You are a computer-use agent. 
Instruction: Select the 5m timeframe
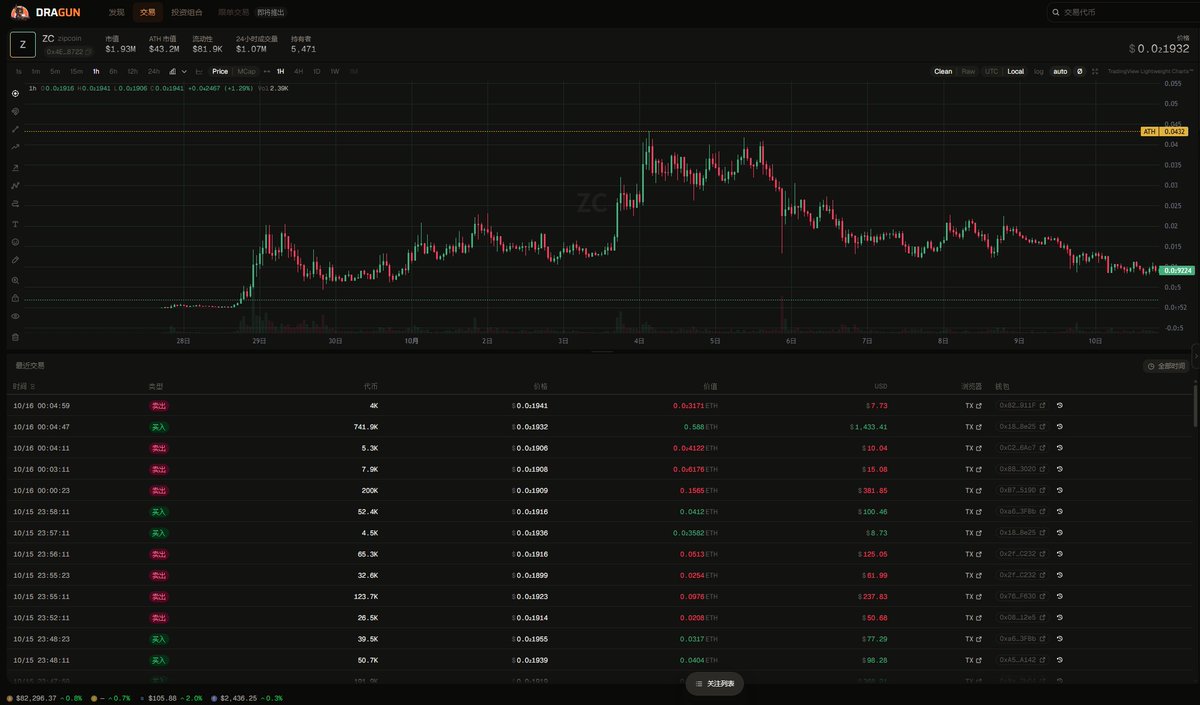click(x=55, y=72)
